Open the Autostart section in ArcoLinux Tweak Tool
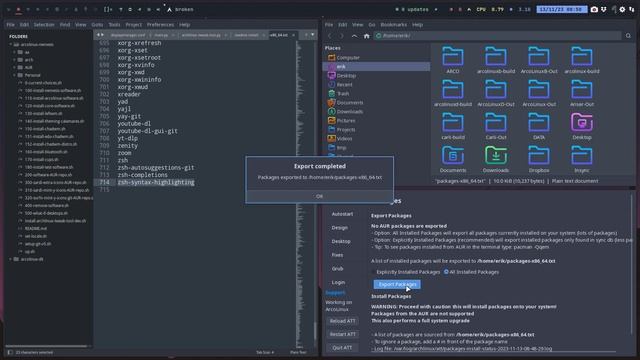The height and width of the screenshot is (360, 640). tap(342, 214)
